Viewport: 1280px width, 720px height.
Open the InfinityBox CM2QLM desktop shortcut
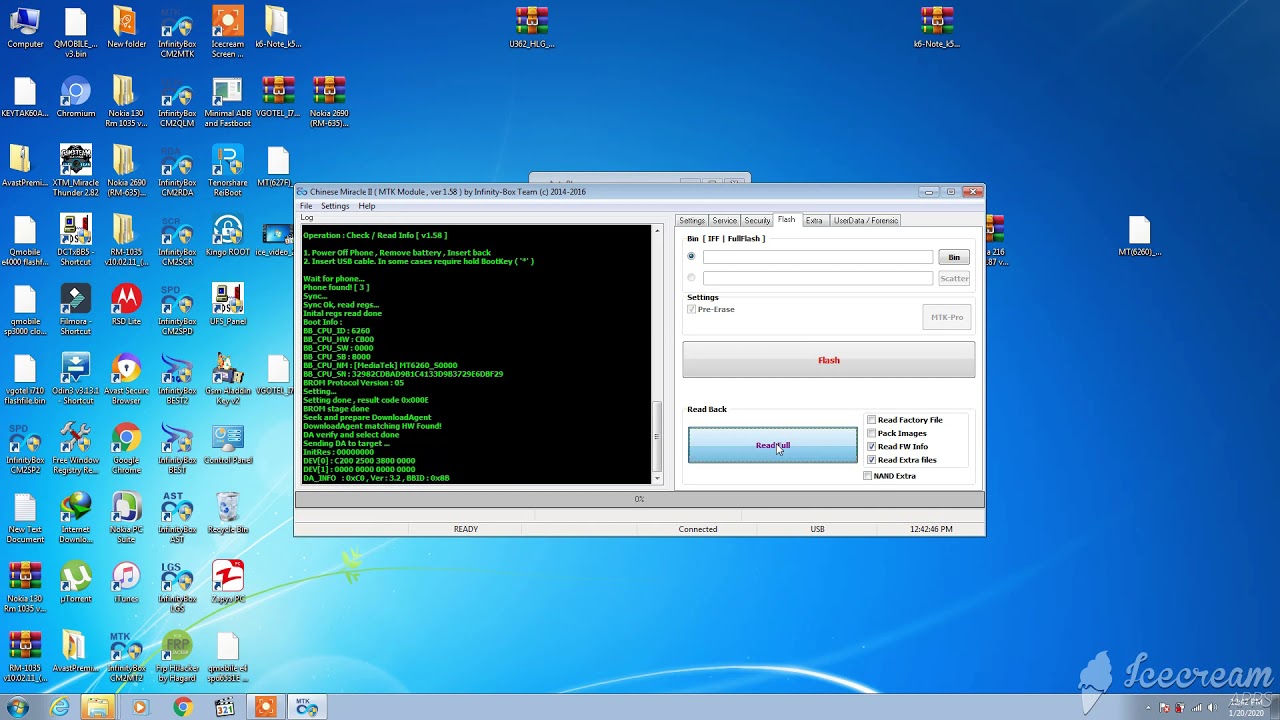point(177,101)
